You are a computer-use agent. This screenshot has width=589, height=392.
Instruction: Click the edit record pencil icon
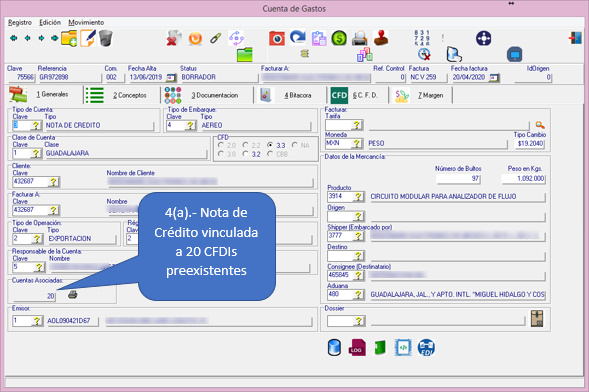tap(88, 38)
